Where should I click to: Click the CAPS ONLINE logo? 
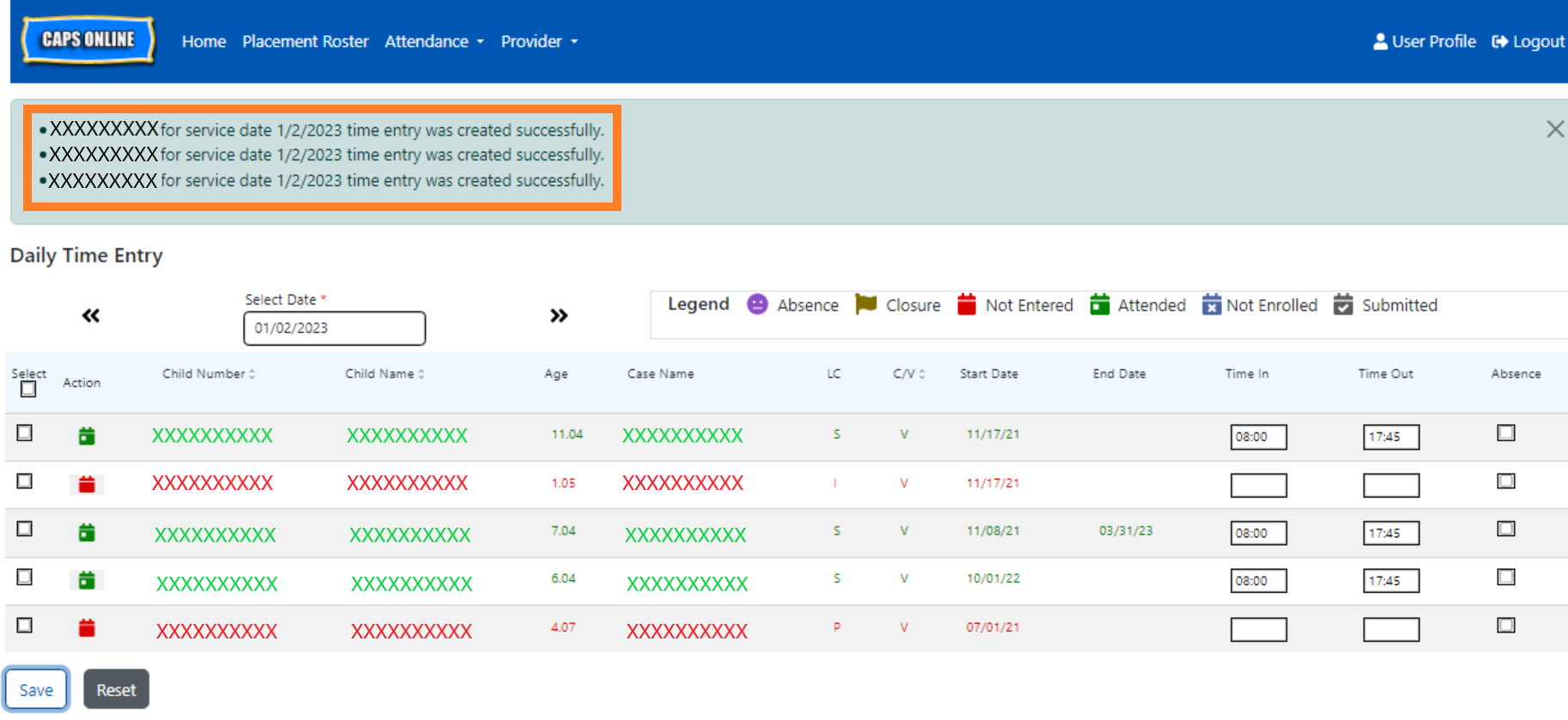coord(88,40)
